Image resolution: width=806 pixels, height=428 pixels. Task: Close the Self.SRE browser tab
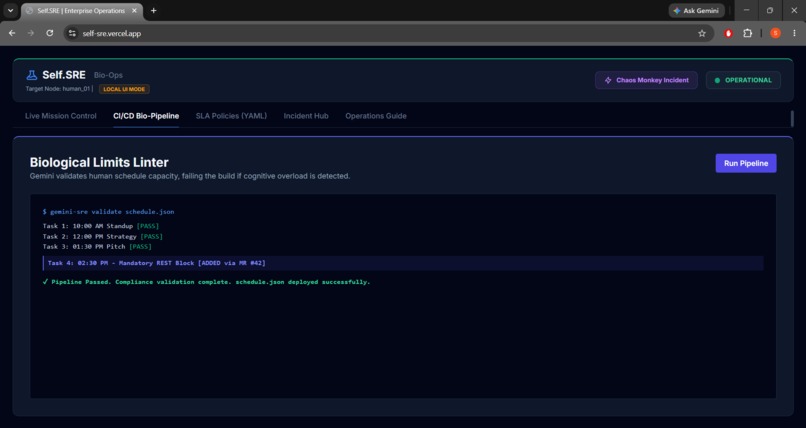coord(135,11)
